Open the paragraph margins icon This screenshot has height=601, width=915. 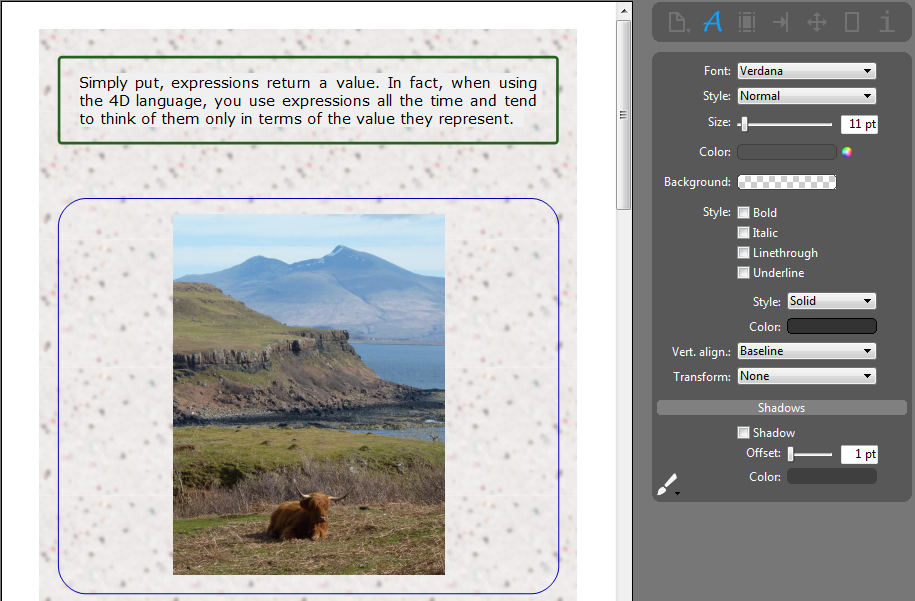(746, 22)
